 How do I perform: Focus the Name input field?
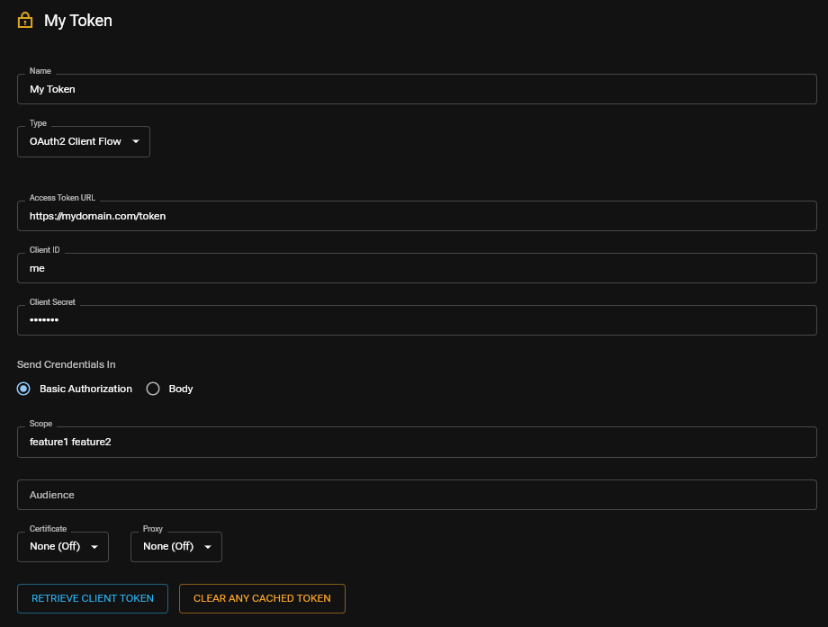point(416,89)
